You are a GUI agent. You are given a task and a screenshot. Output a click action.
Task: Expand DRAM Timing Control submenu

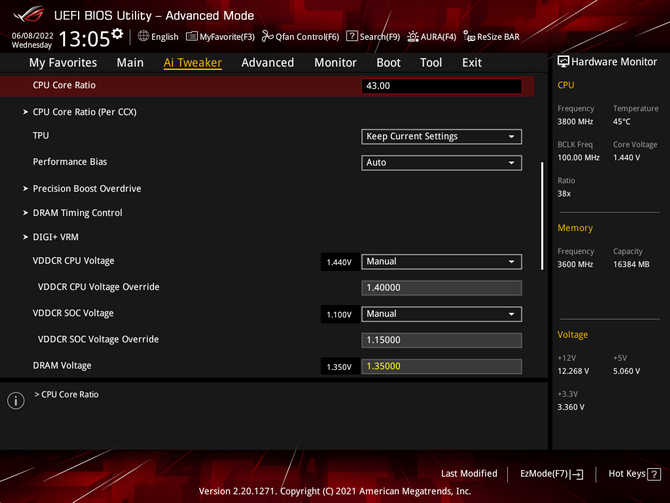(77, 213)
